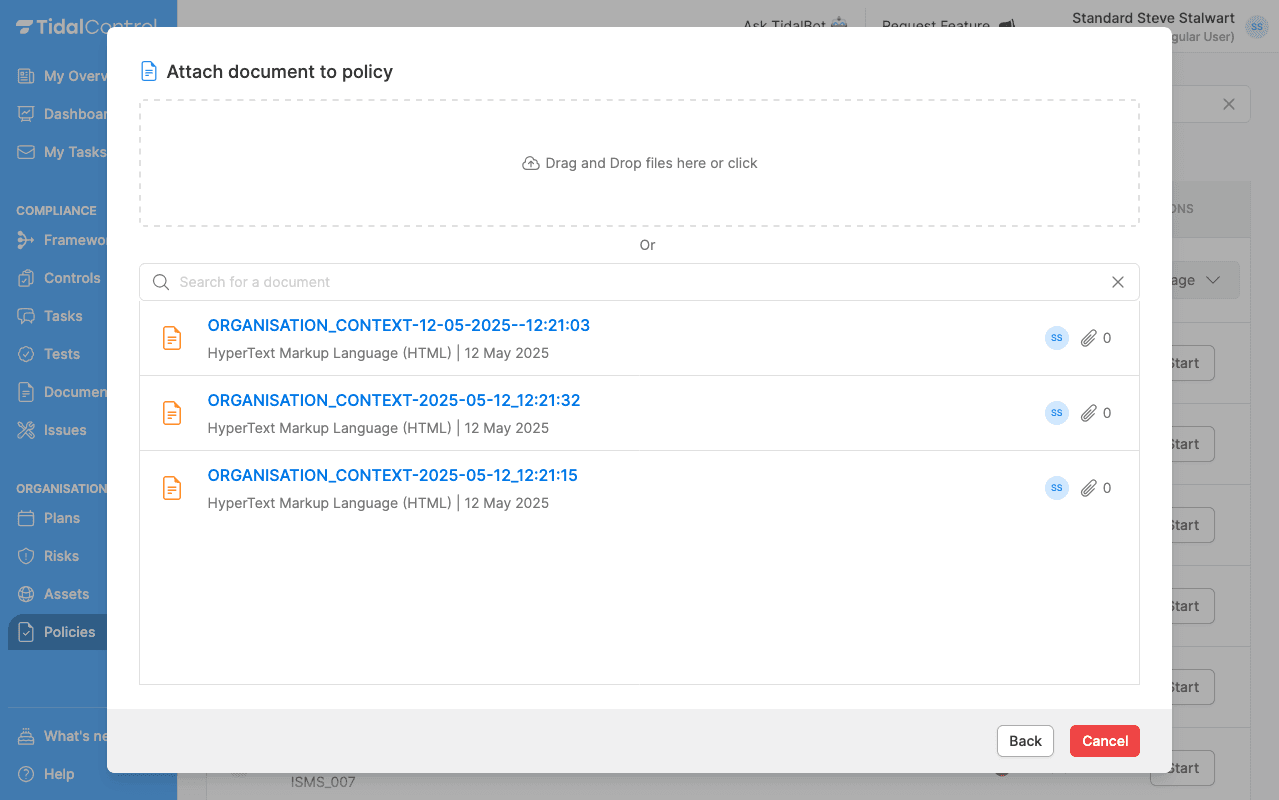The height and width of the screenshot is (800, 1279).
Task: Click the paperclip attachment icon on the first document
Action: point(1091,338)
